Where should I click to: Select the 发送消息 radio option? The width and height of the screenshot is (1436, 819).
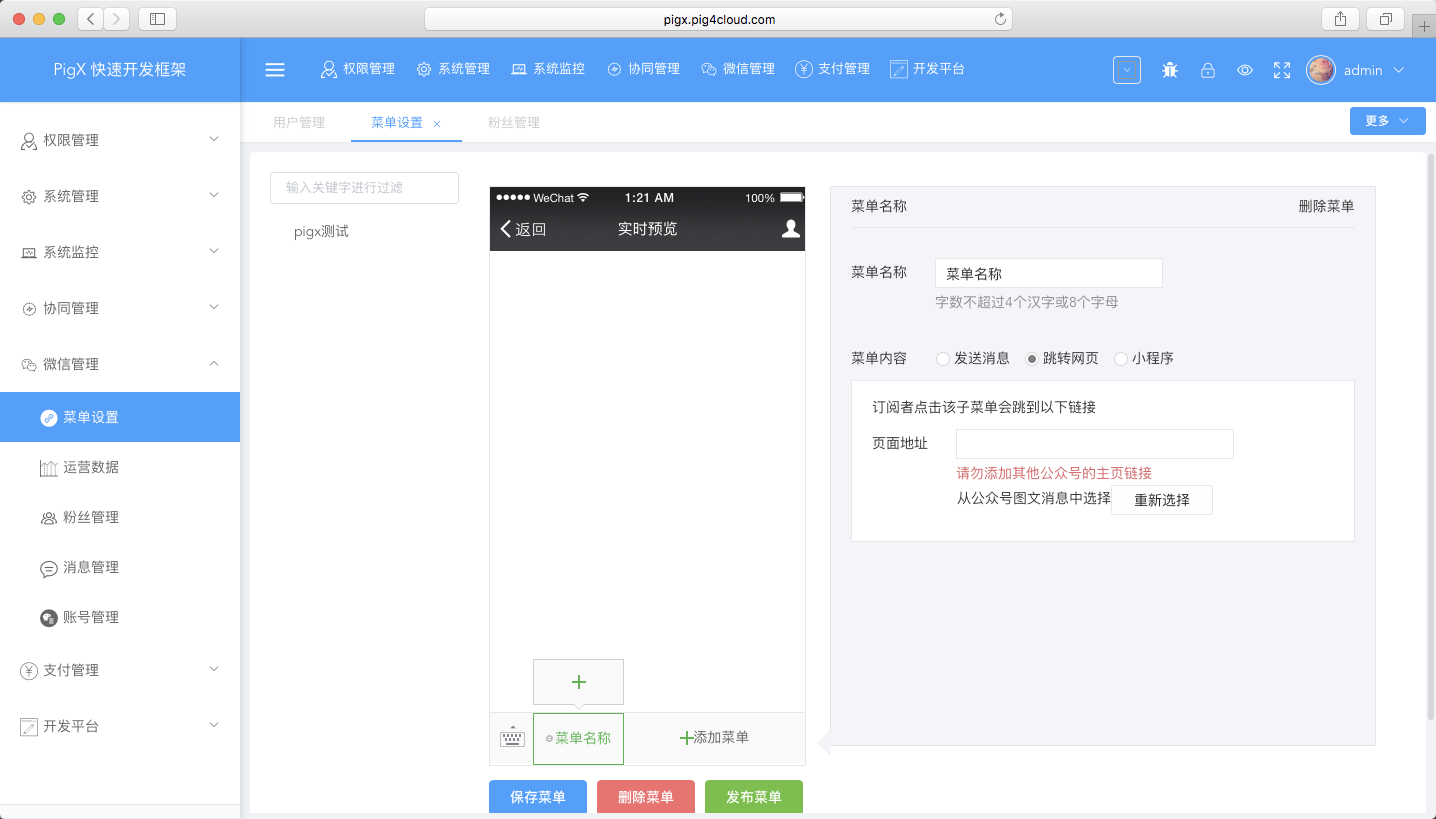click(943, 359)
